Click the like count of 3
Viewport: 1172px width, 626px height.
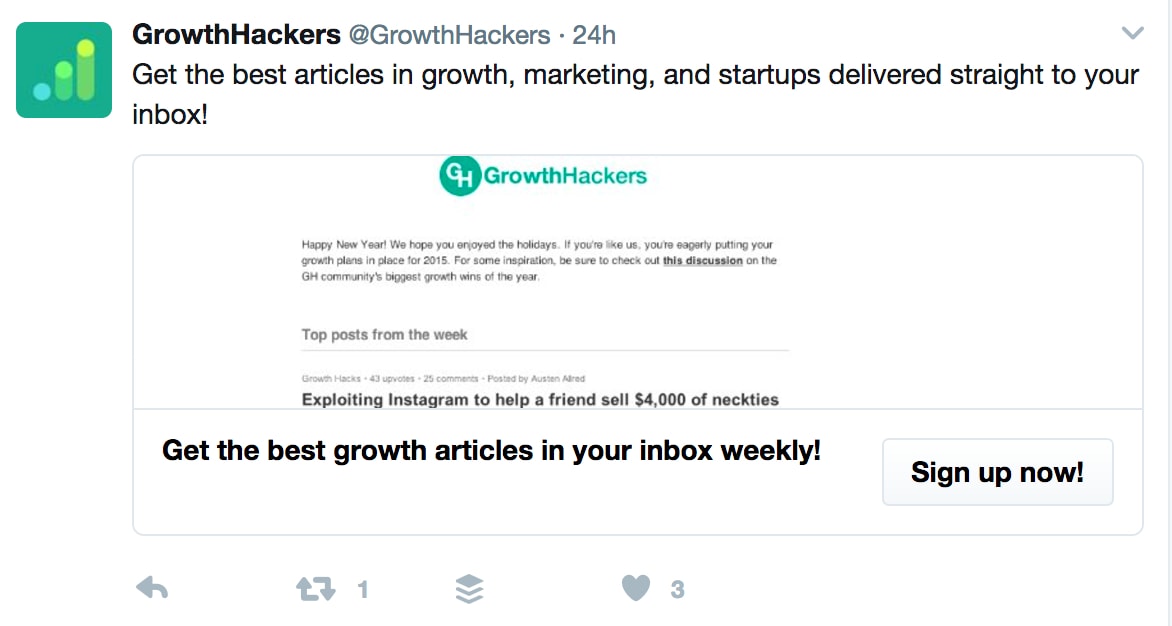677,591
